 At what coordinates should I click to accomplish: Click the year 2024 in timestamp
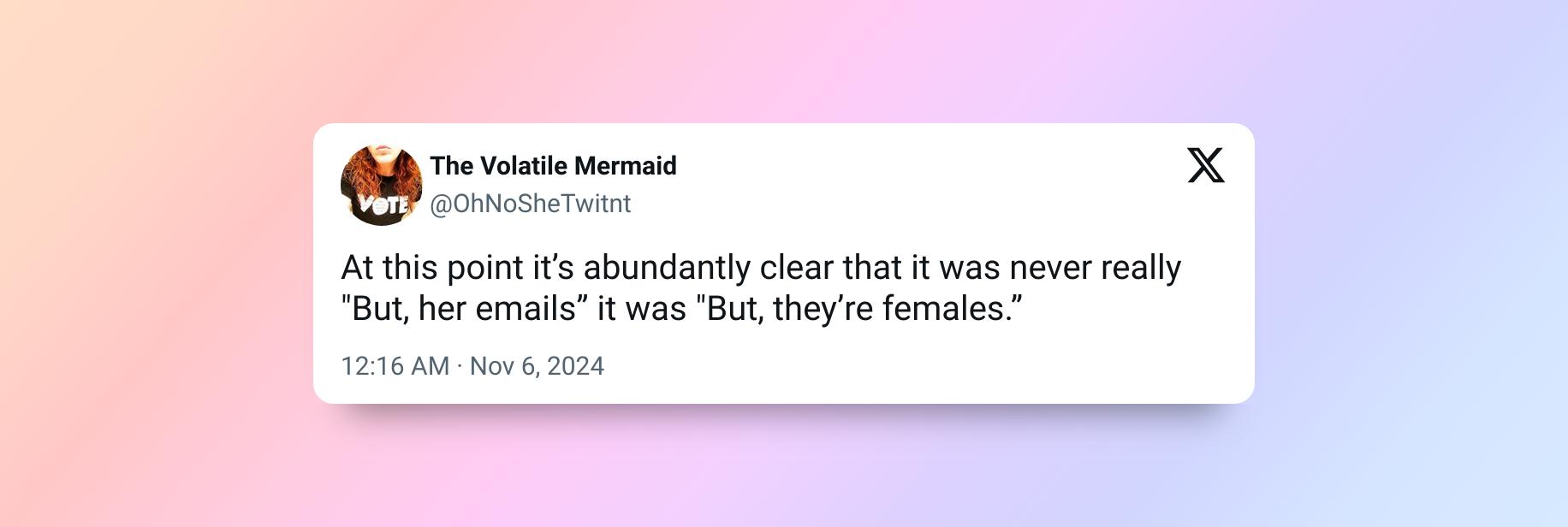click(575, 366)
